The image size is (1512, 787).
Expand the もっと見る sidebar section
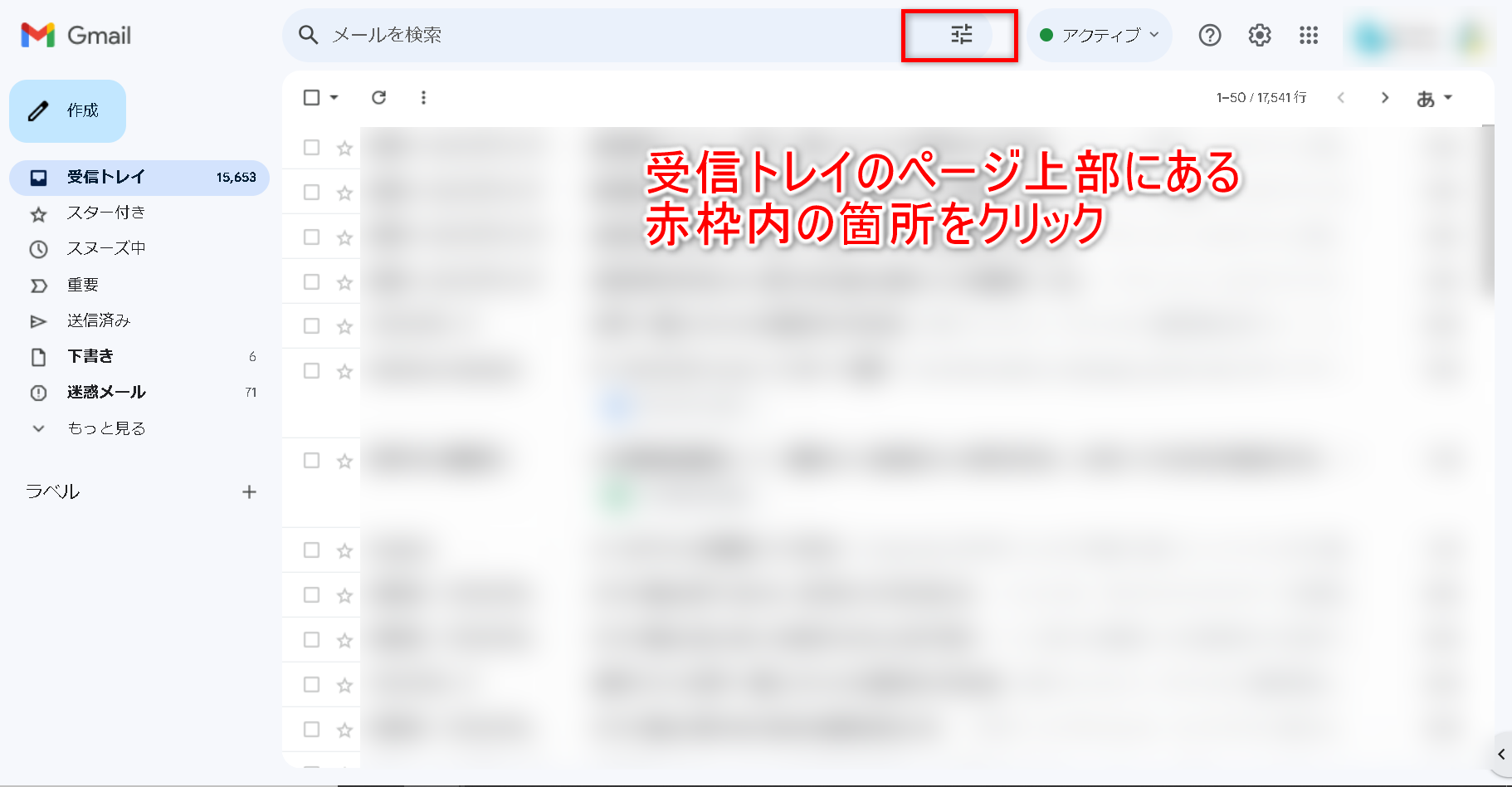(x=105, y=428)
